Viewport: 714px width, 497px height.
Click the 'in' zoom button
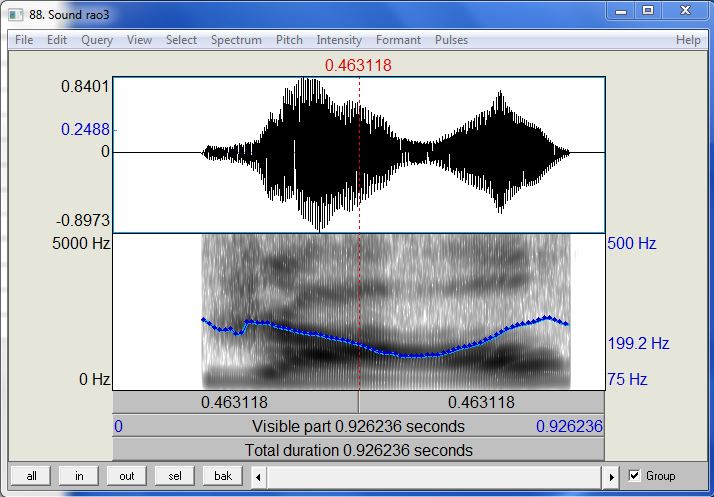[79, 476]
